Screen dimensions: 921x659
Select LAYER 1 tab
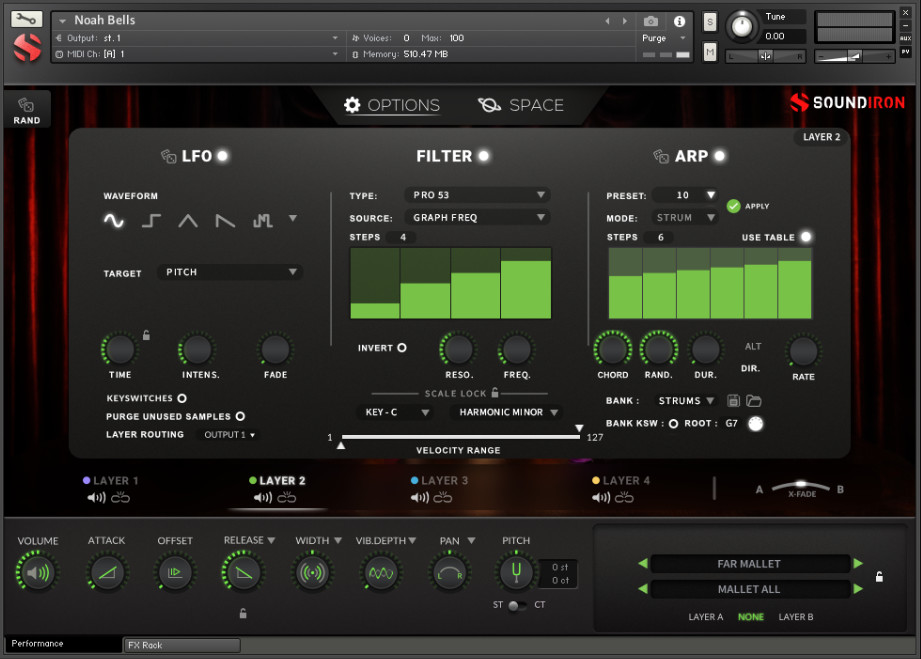[x=110, y=480]
